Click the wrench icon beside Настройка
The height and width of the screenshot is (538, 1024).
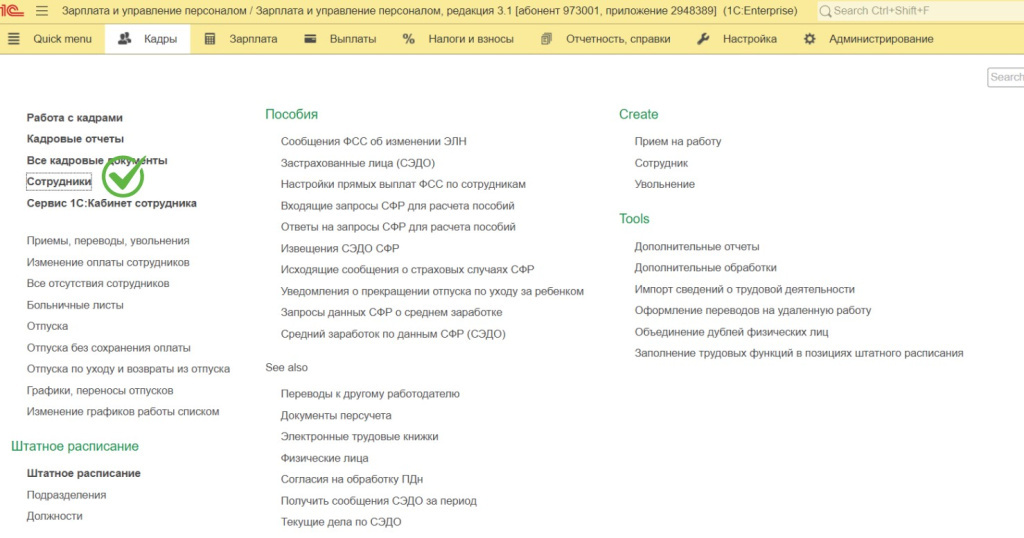click(703, 39)
